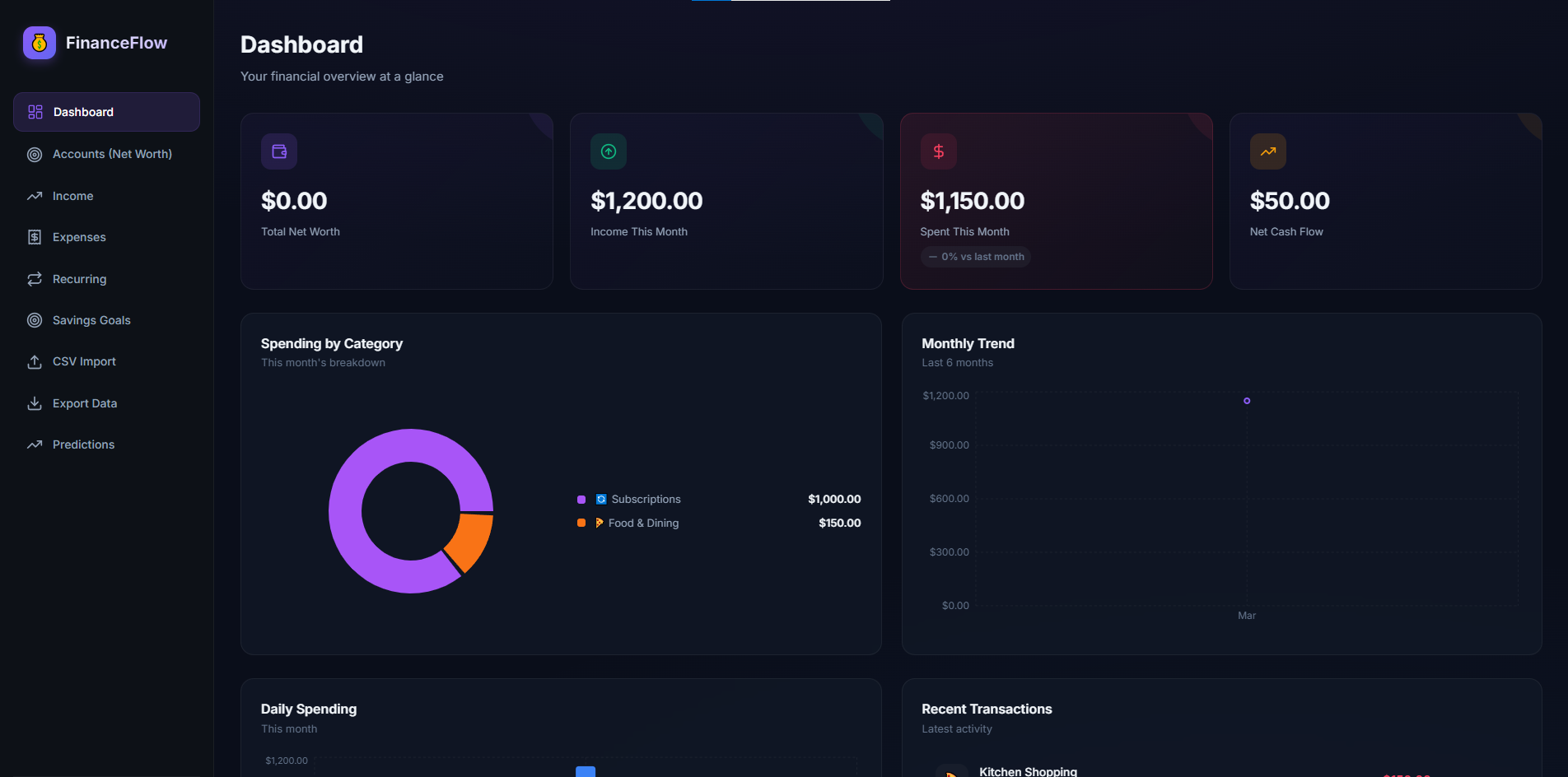Click the FinanceFlow money bag logo

click(40, 43)
